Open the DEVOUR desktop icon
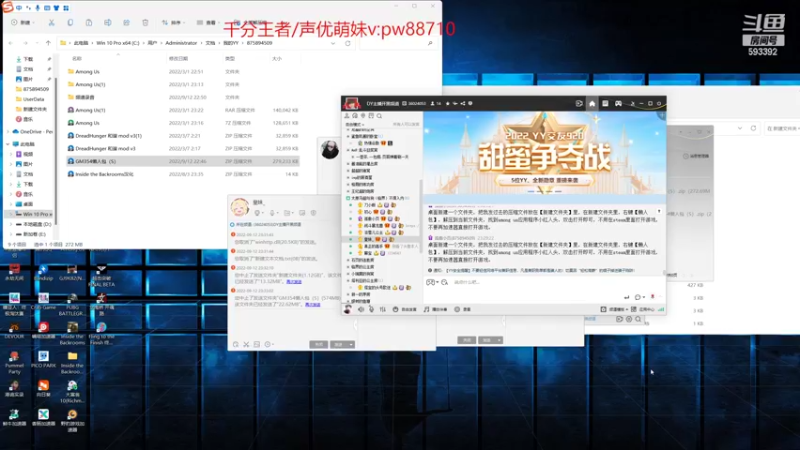The image size is (800, 450). 14,330
